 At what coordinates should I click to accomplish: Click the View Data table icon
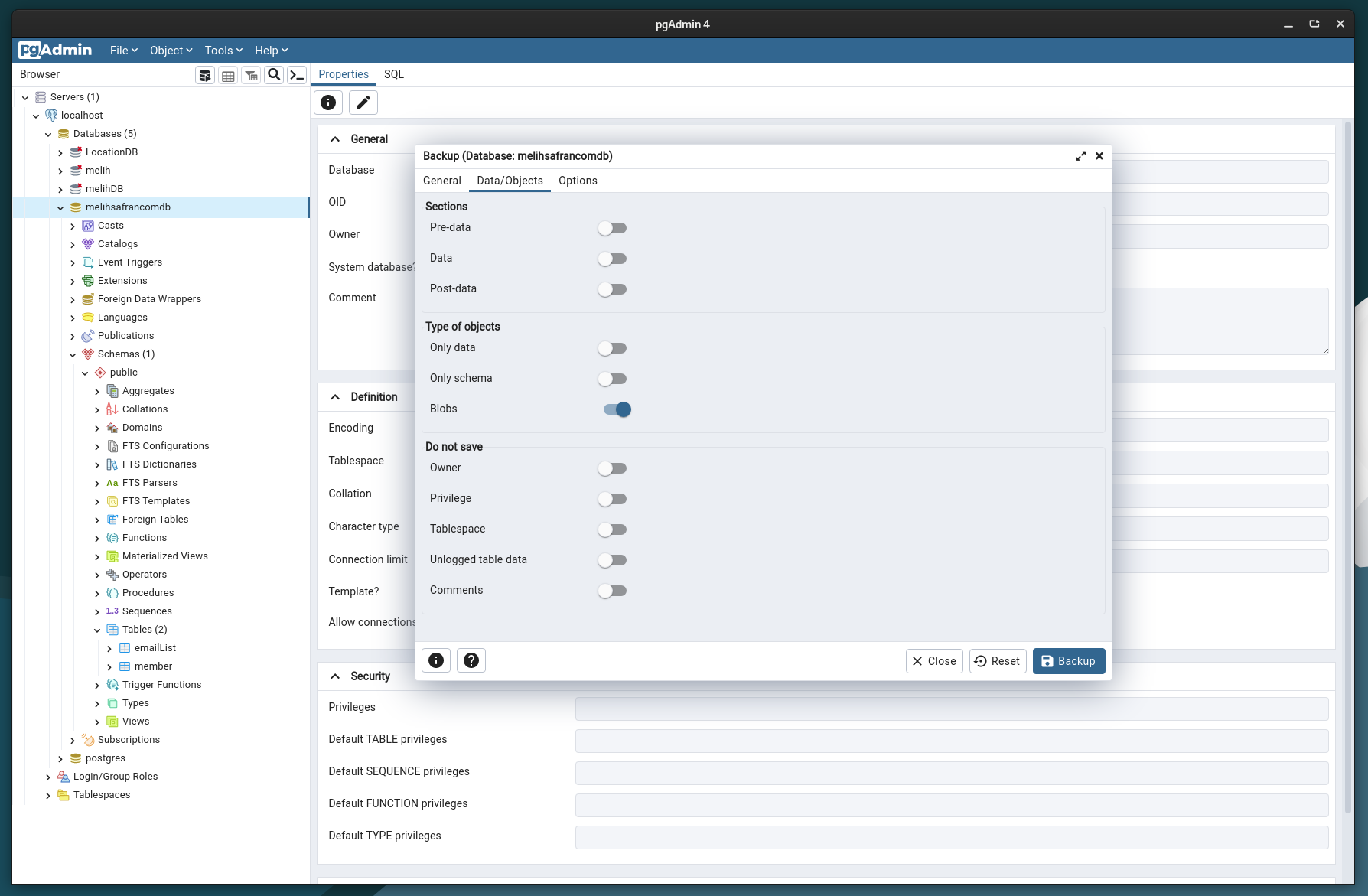click(228, 75)
